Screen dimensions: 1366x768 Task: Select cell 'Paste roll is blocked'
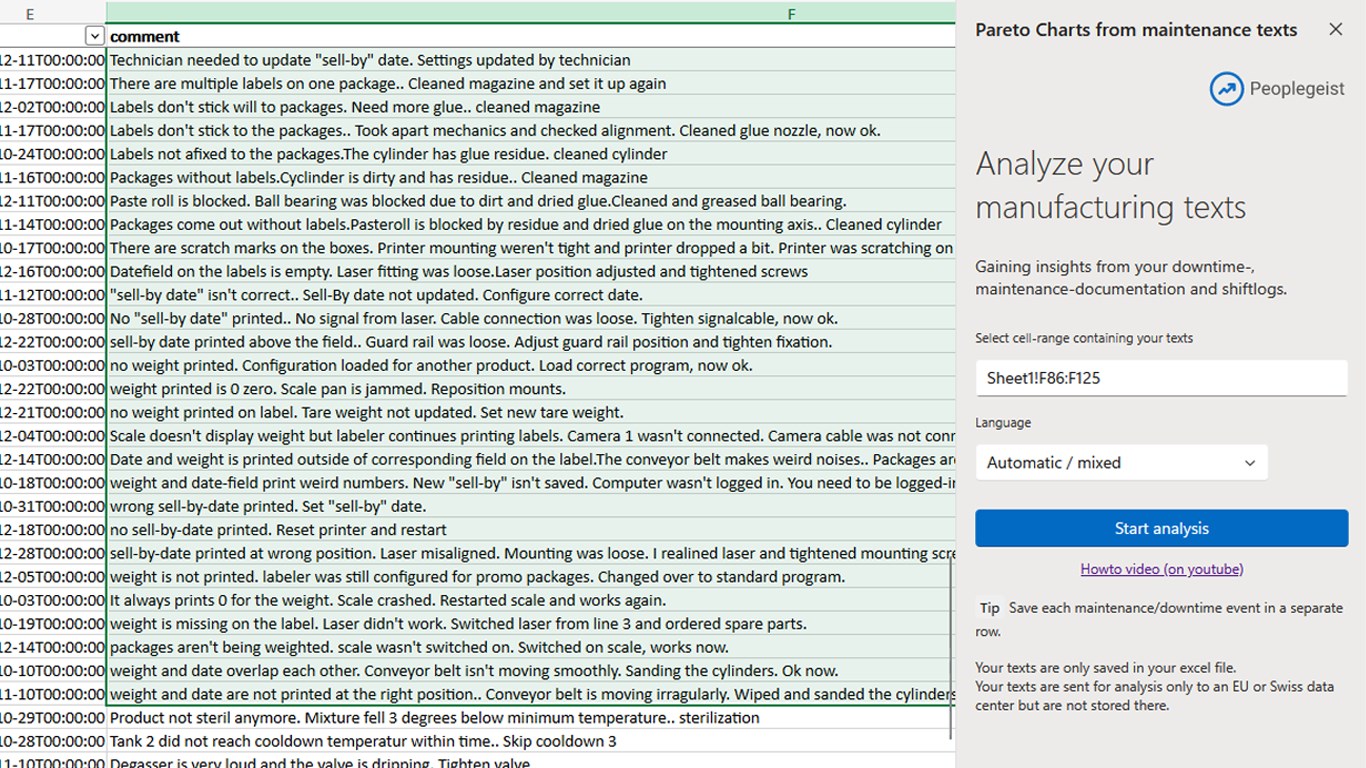click(531, 201)
